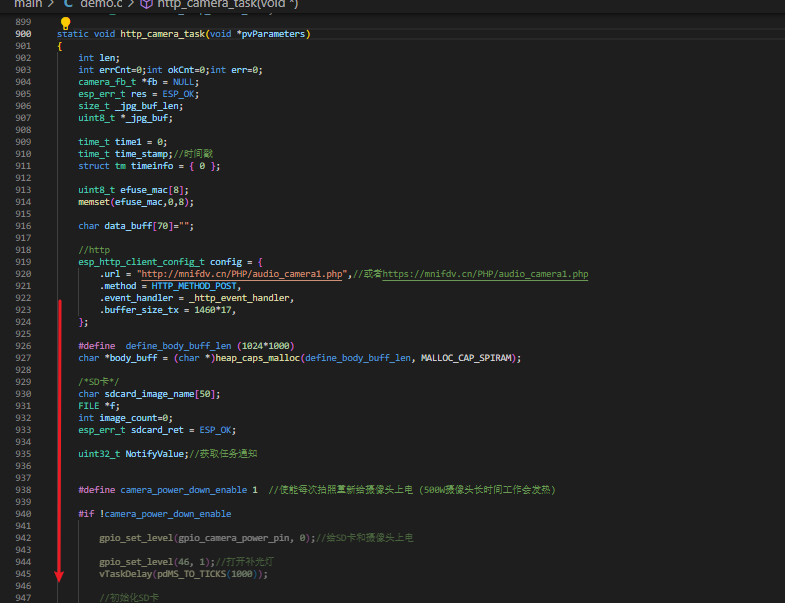Click the image_count variable on line 932
The width and height of the screenshot is (785, 603).
(128, 418)
